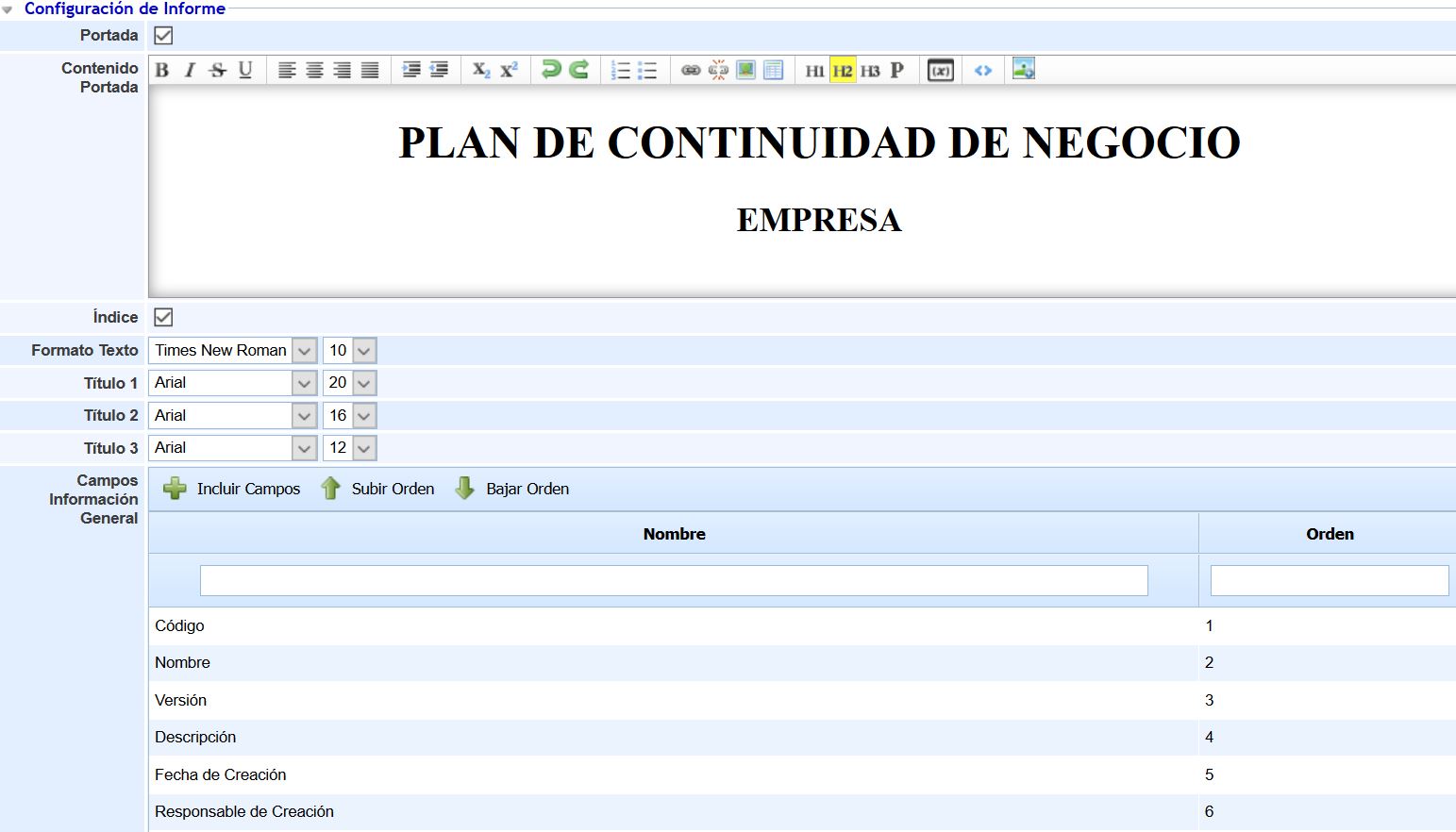Sort the table by the Nombre column
Screen dimensions: 1456x832
pyautogui.click(x=673, y=533)
